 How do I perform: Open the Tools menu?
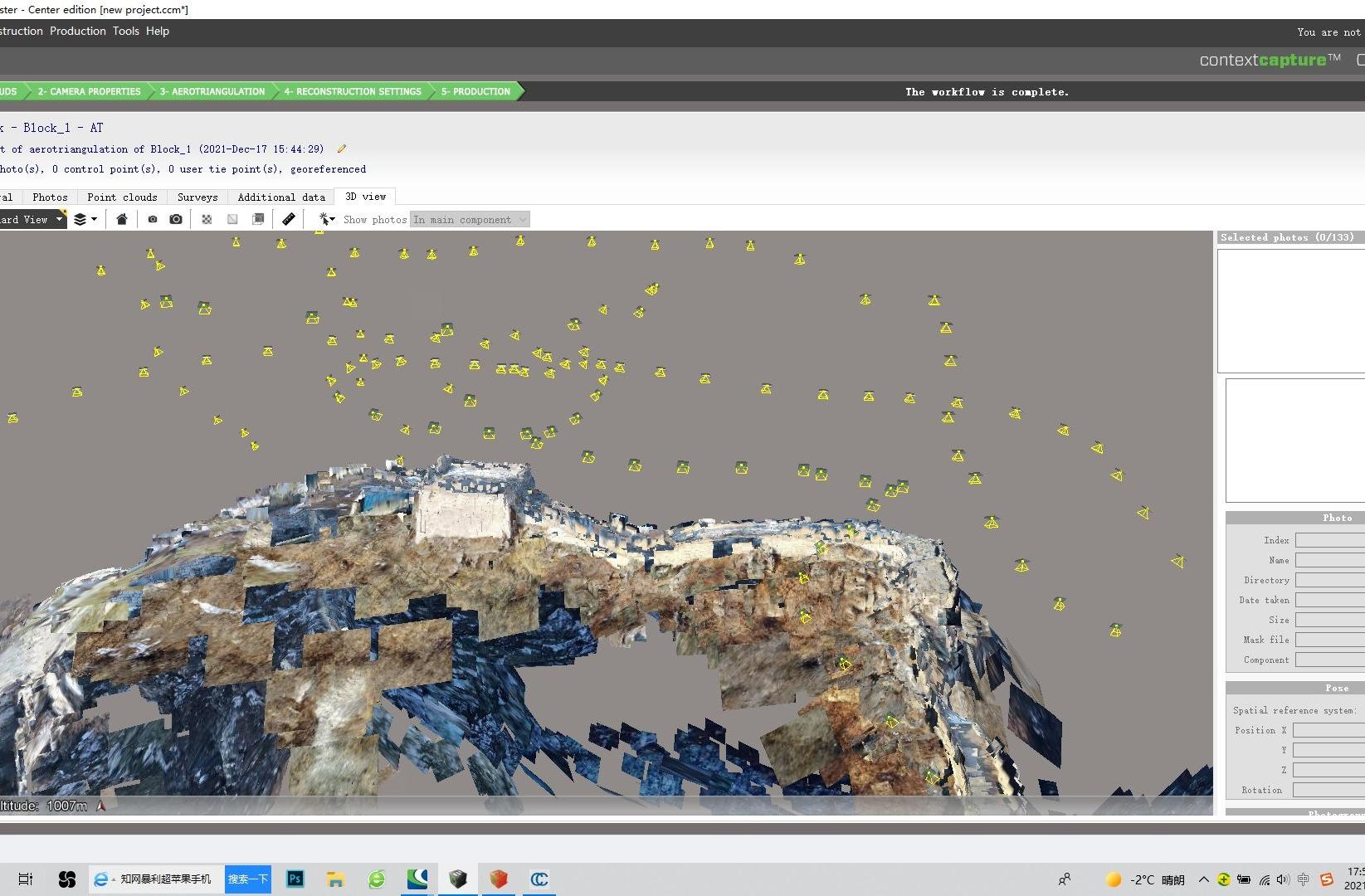pyautogui.click(x=125, y=31)
